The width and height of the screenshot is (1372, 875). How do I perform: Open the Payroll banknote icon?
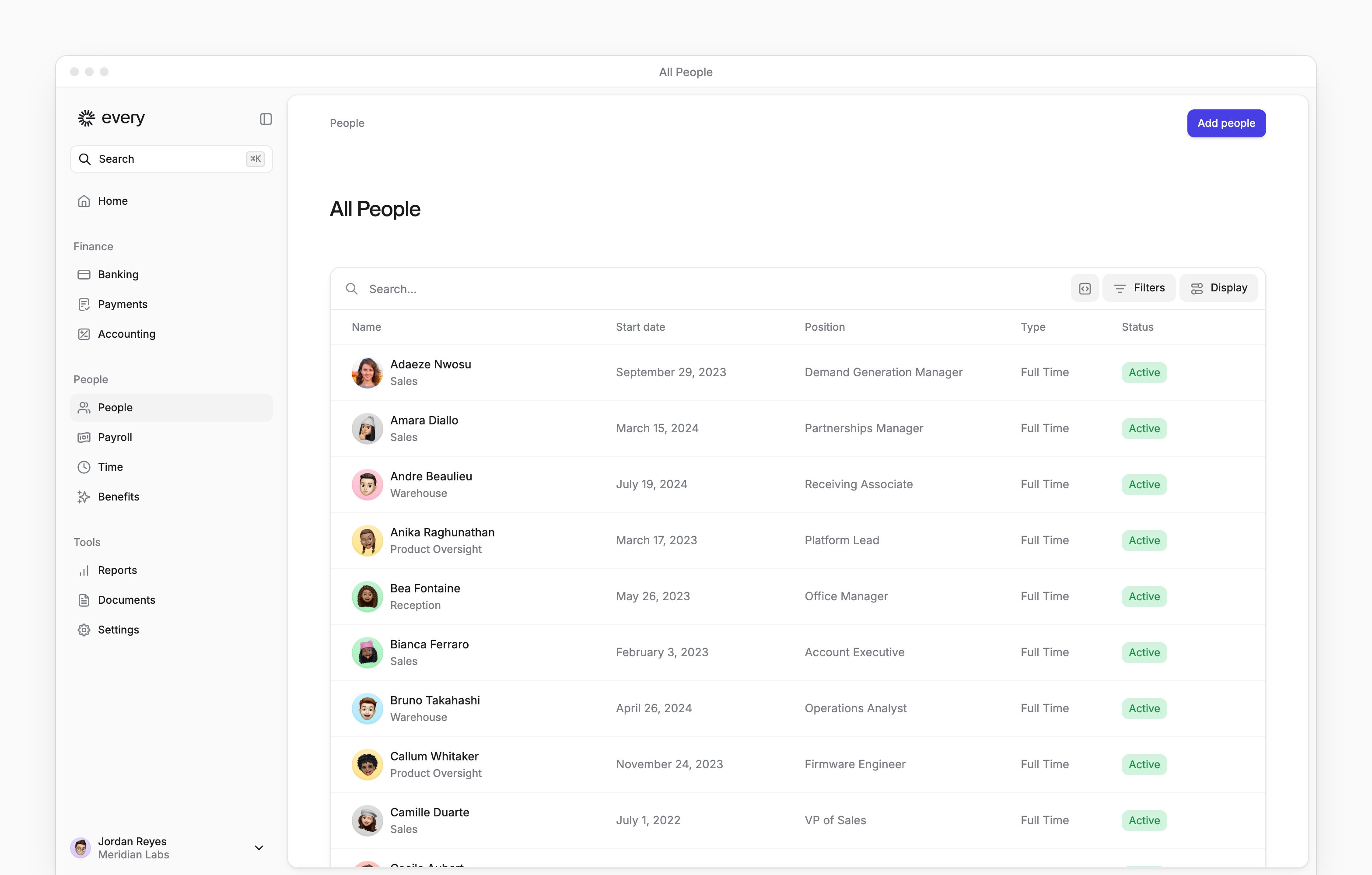pyautogui.click(x=84, y=437)
